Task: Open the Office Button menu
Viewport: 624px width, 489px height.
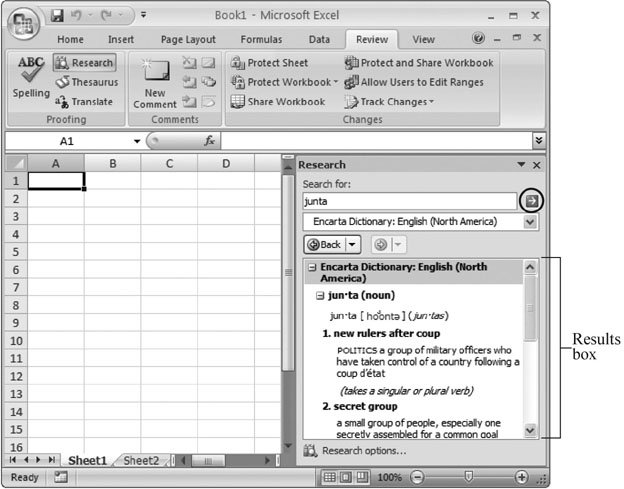Action: click(23, 23)
